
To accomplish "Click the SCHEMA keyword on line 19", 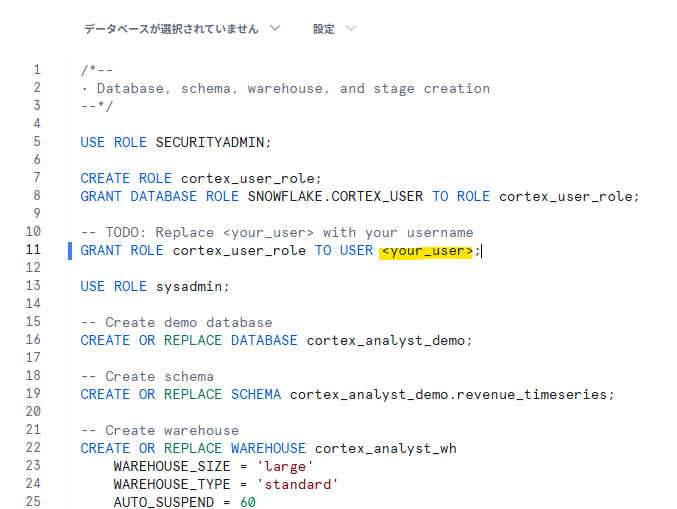I will click(256, 394).
